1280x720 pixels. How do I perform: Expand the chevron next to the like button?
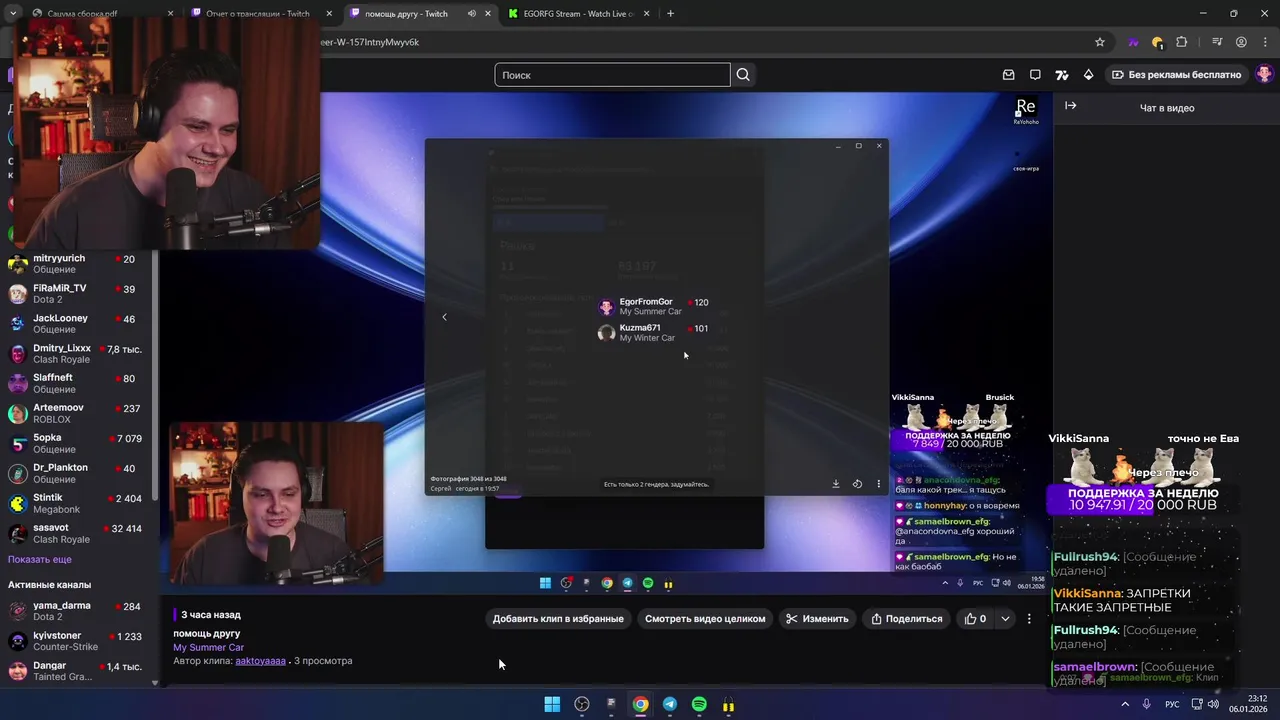1005,619
